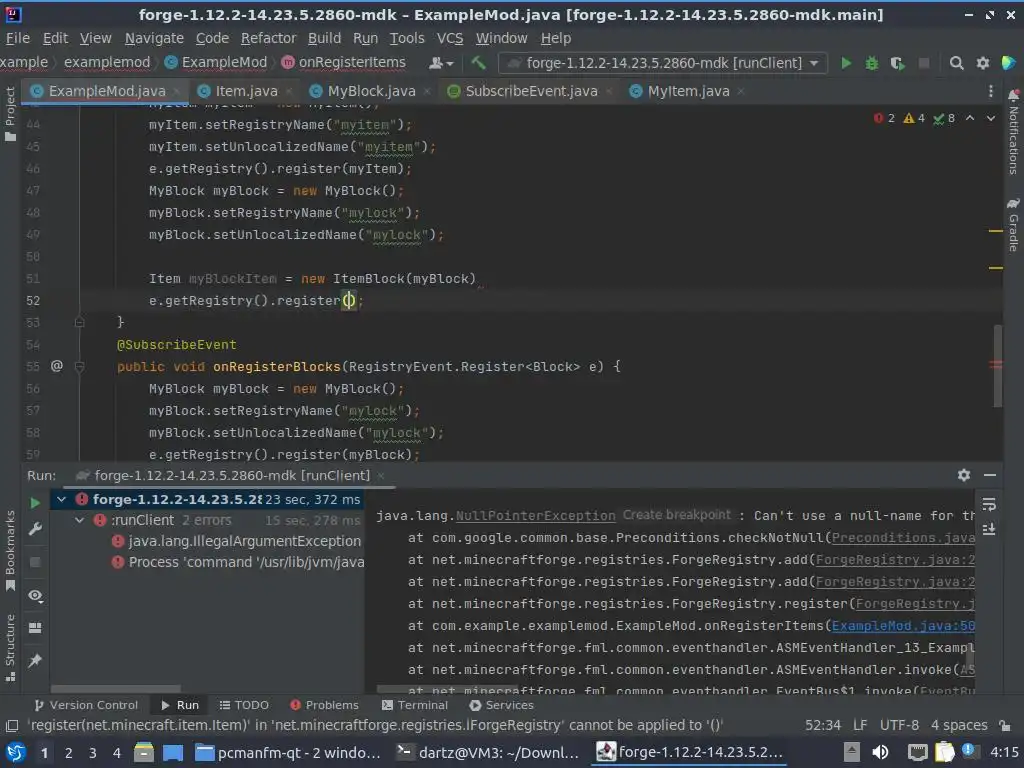Close the ExampleMod.java tab
The width and height of the screenshot is (1024, 768).
click(177, 91)
